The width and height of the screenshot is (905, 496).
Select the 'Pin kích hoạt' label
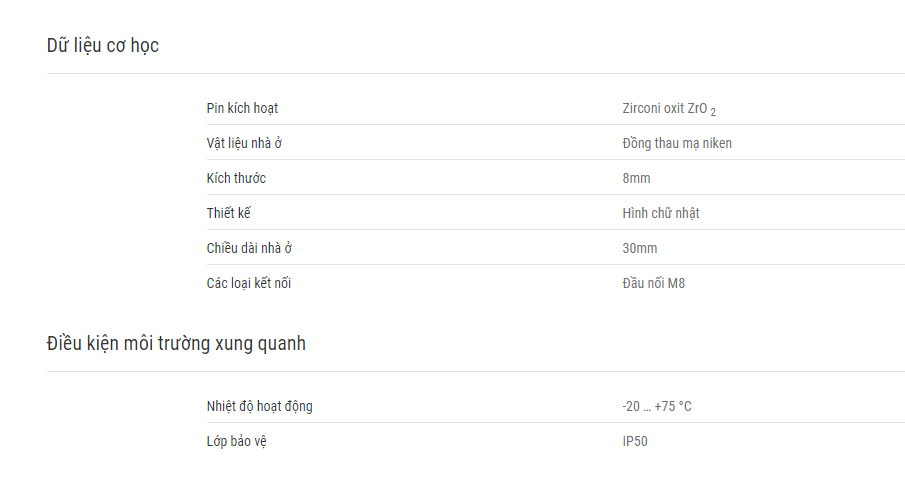pos(242,109)
